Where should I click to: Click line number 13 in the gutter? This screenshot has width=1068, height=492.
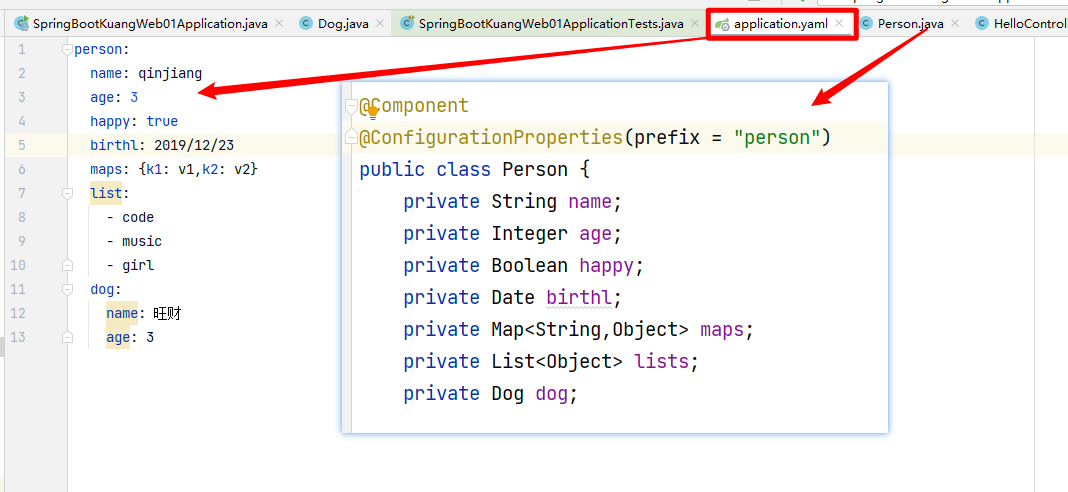18,337
